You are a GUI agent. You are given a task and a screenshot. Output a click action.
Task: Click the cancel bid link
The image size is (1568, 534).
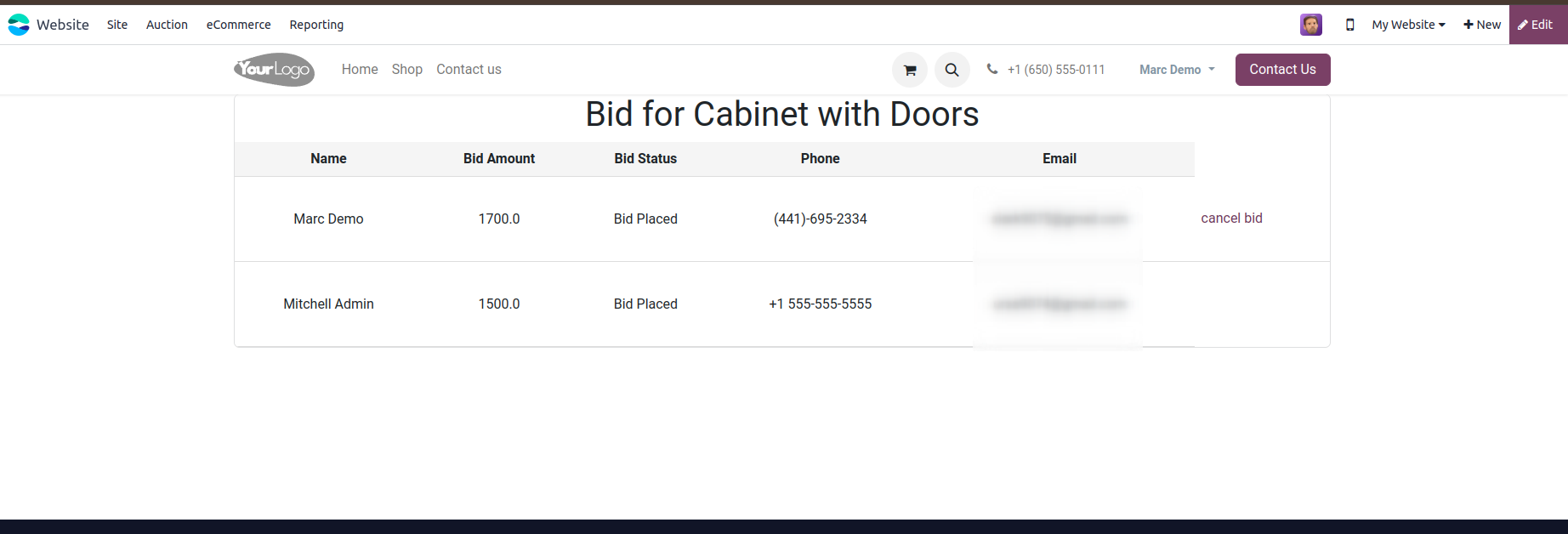[x=1231, y=219]
